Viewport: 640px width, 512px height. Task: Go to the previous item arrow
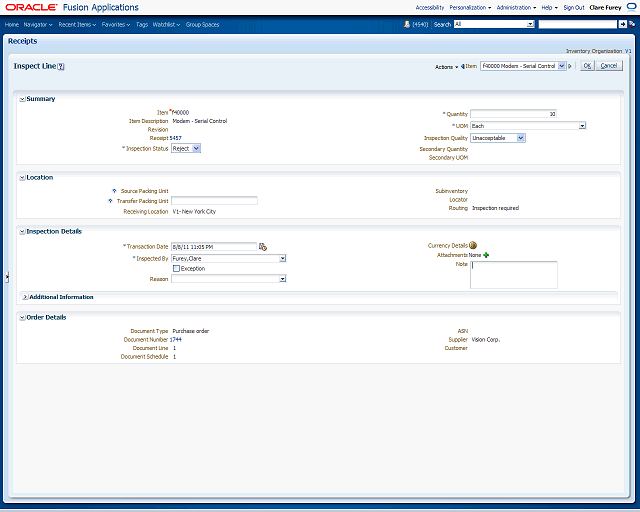(x=462, y=66)
